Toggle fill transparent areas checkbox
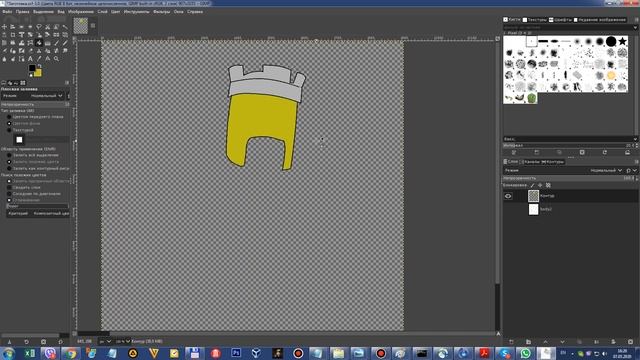This screenshot has width=640, height=360. coord(9,181)
